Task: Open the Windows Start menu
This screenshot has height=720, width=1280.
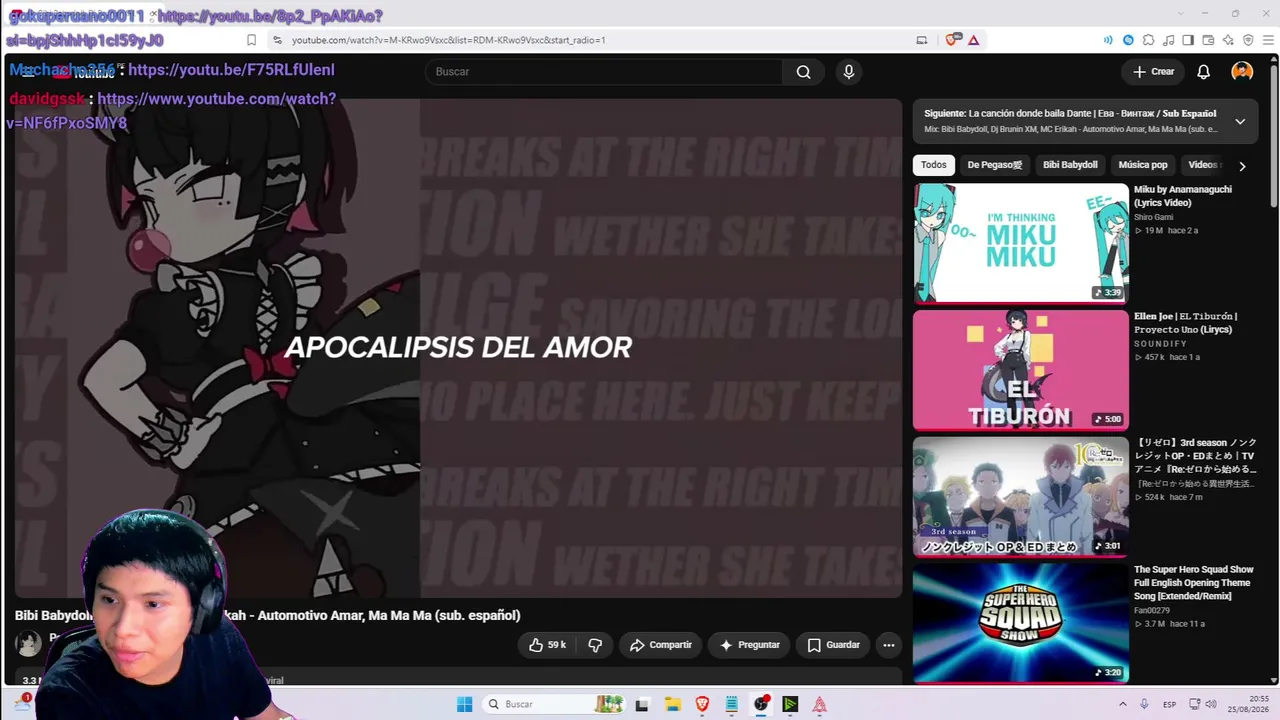Action: [x=464, y=704]
